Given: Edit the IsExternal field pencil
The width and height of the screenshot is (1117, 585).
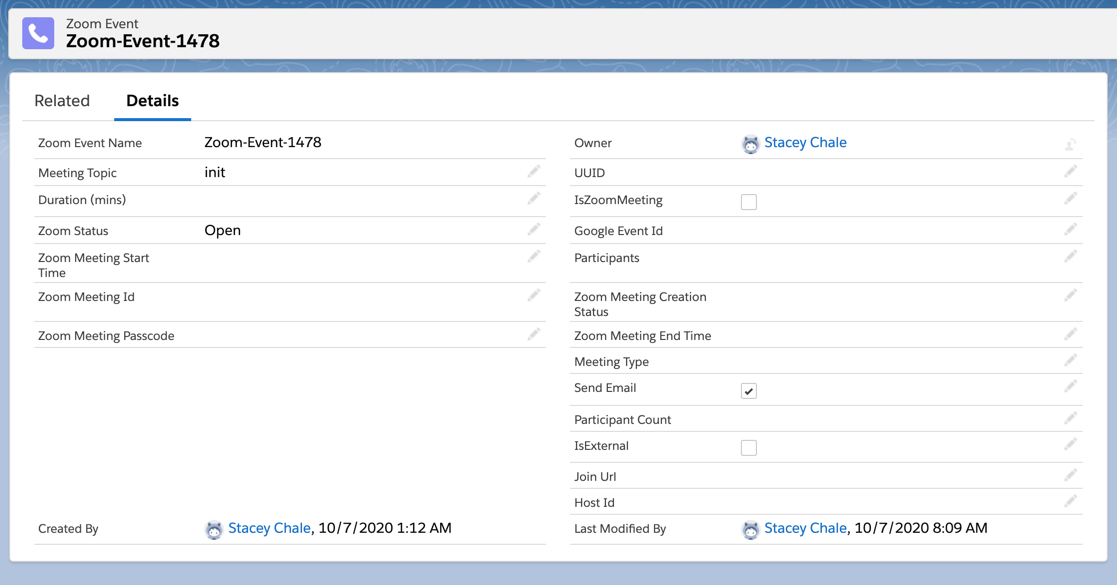Looking at the screenshot, I should 1070,445.
